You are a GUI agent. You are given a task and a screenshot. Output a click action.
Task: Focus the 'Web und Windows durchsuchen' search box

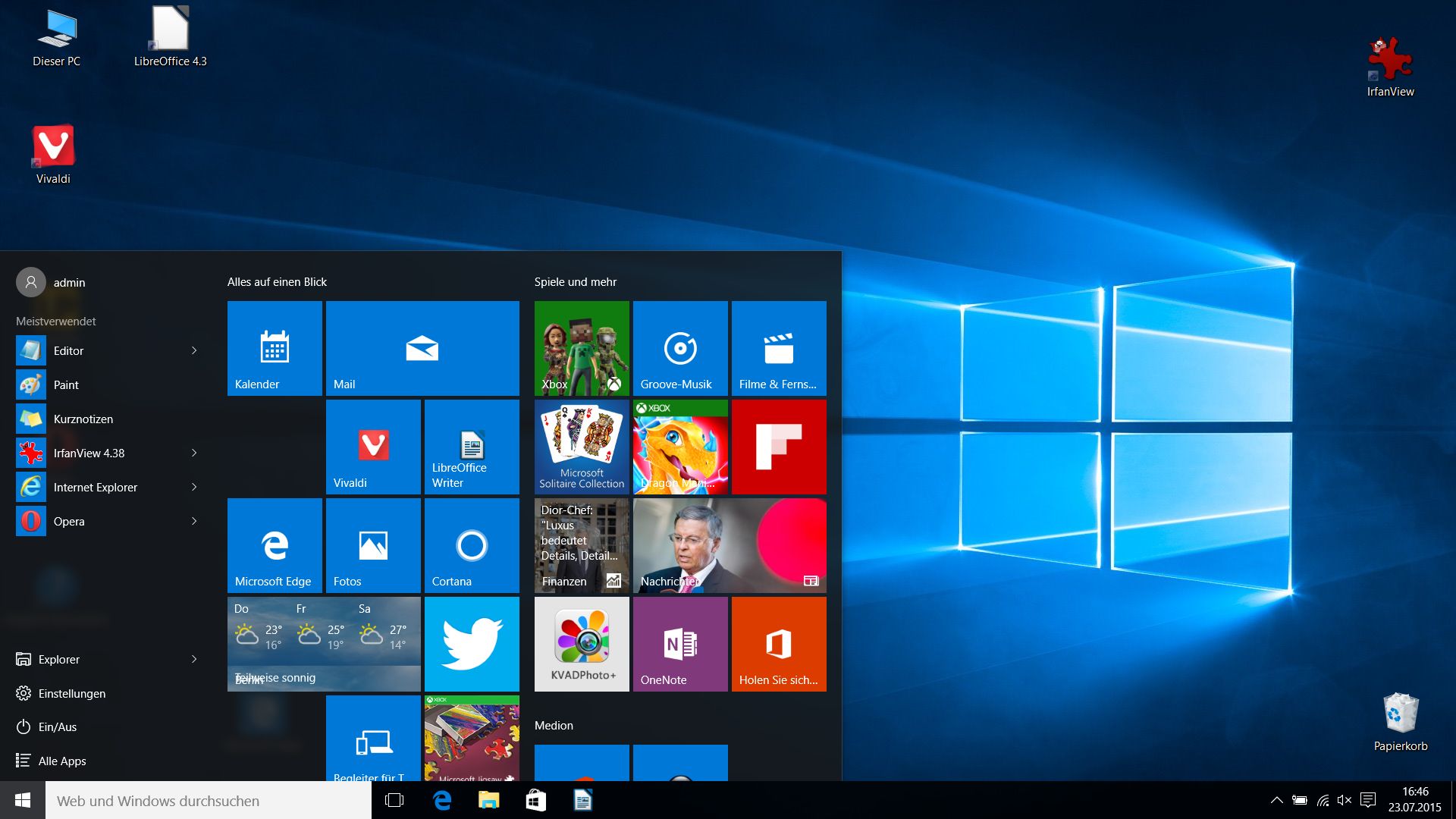209,800
